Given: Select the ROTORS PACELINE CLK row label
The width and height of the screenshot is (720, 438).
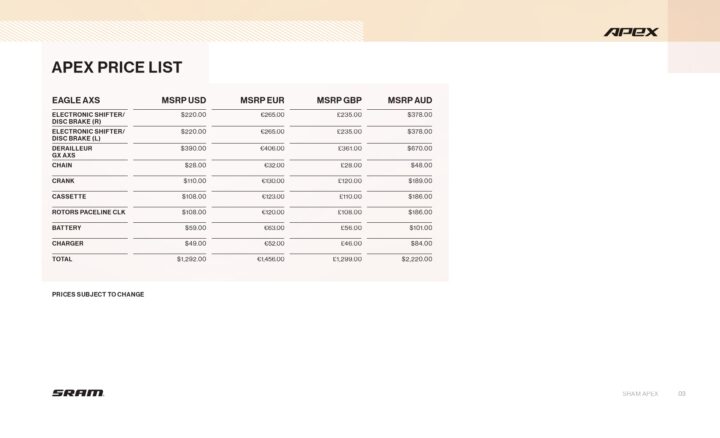Looking at the screenshot, I should [x=89, y=212].
